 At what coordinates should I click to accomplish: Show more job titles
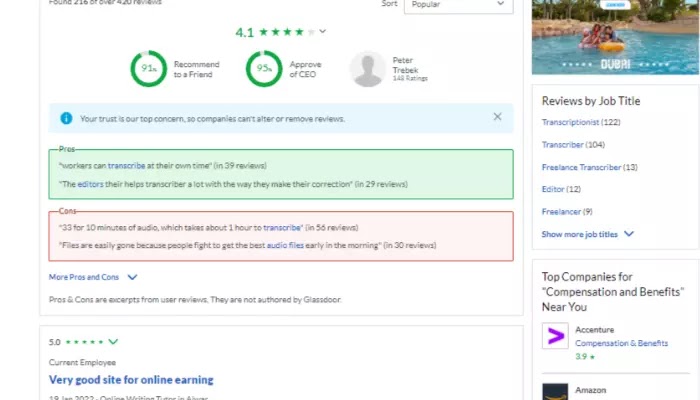point(579,234)
